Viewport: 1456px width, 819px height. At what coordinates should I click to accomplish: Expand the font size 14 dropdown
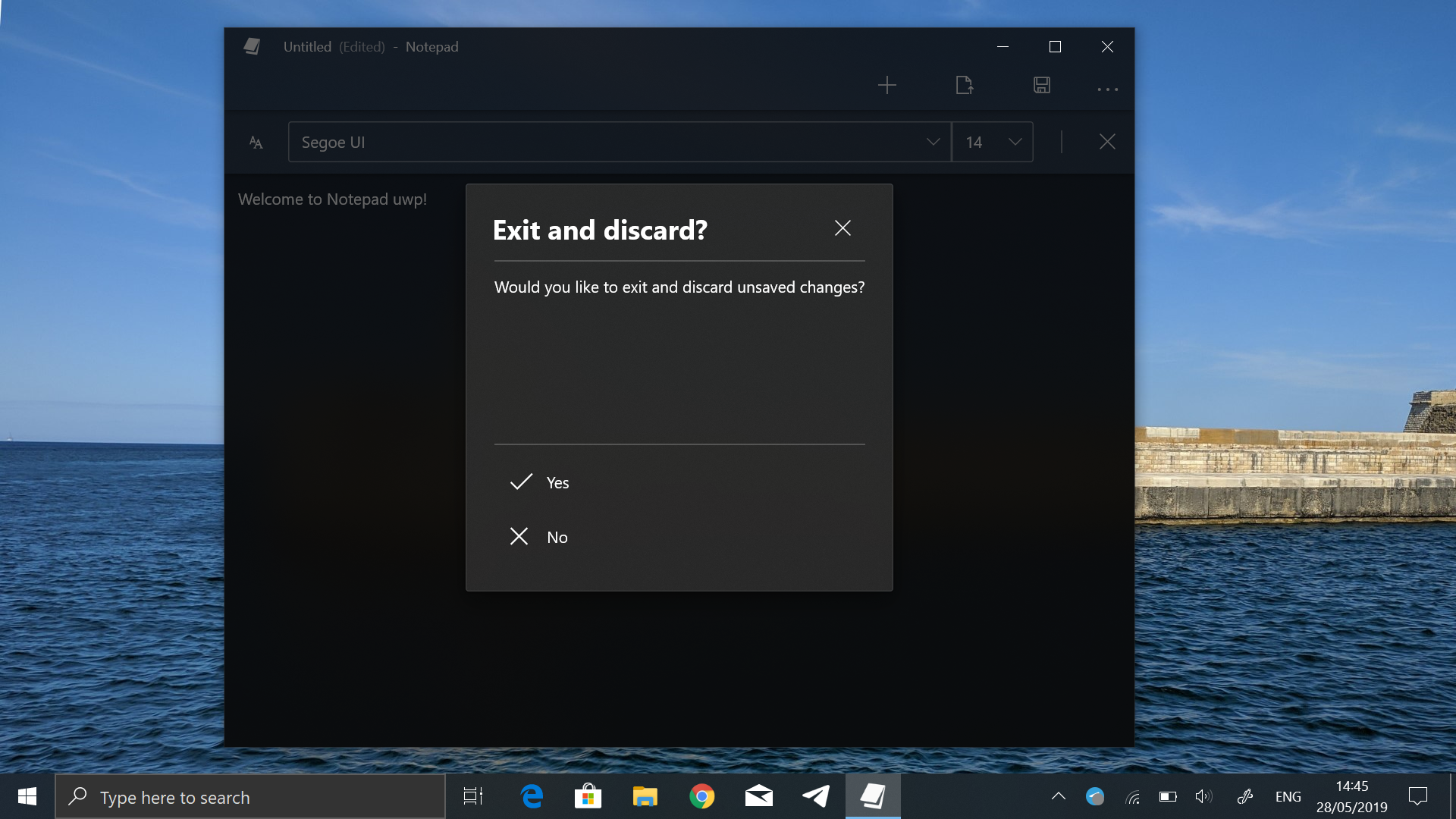coord(1015,142)
